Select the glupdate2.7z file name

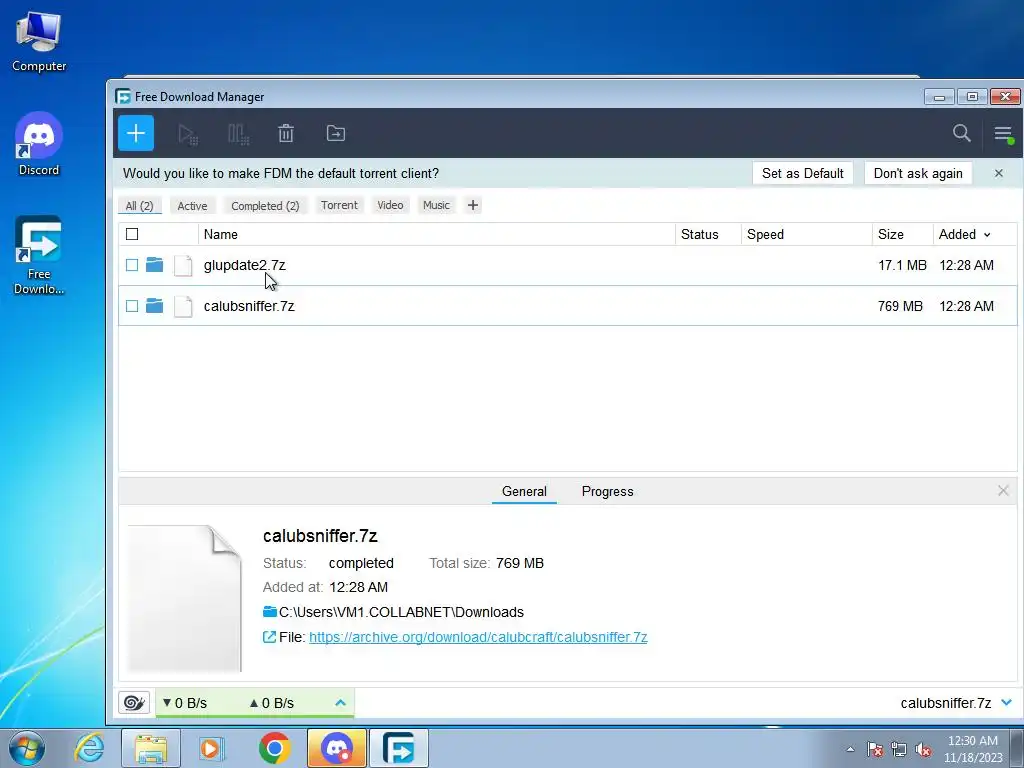click(244, 265)
